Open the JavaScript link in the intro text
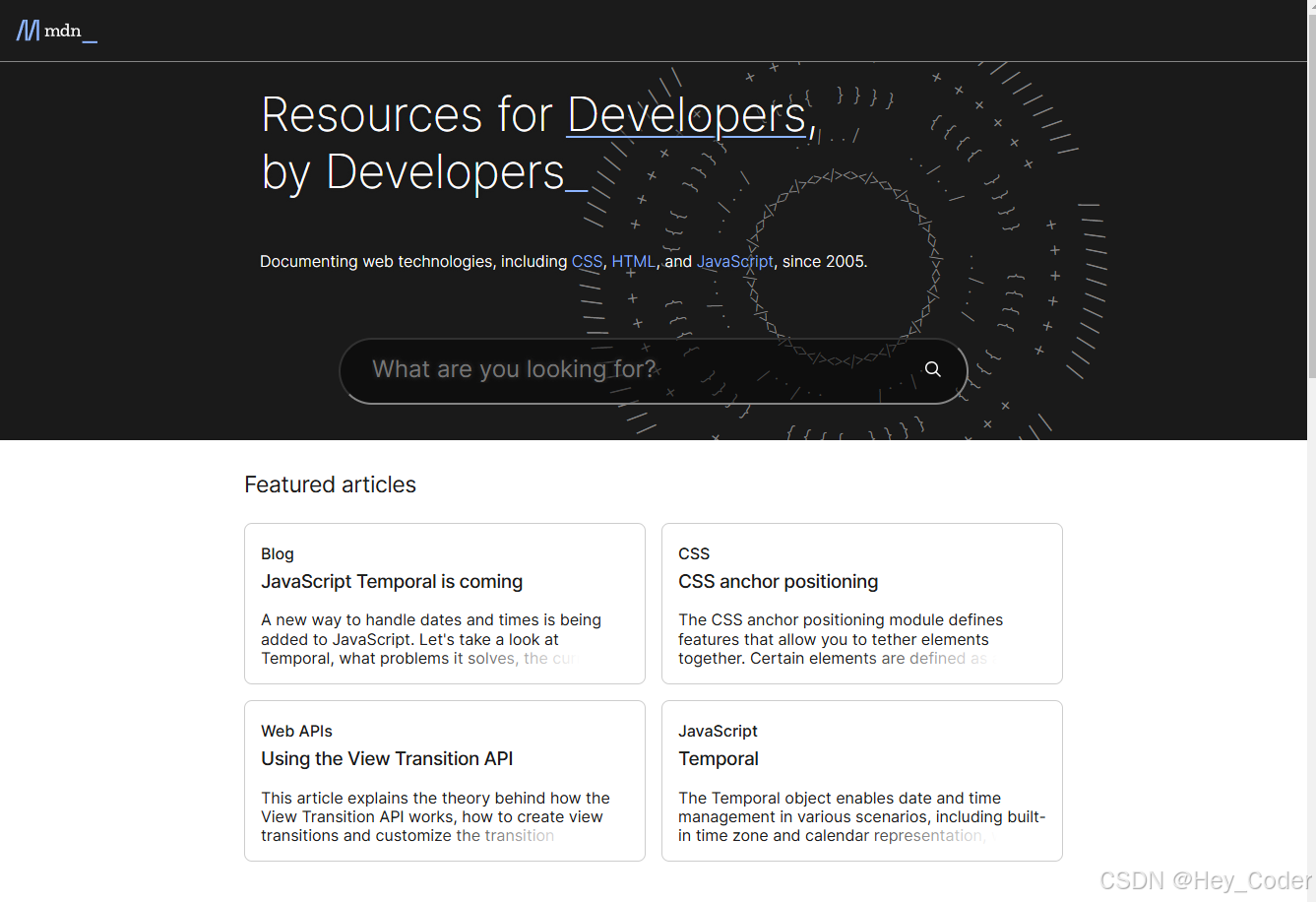The height and width of the screenshot is (902, 1316). [735, 261]
